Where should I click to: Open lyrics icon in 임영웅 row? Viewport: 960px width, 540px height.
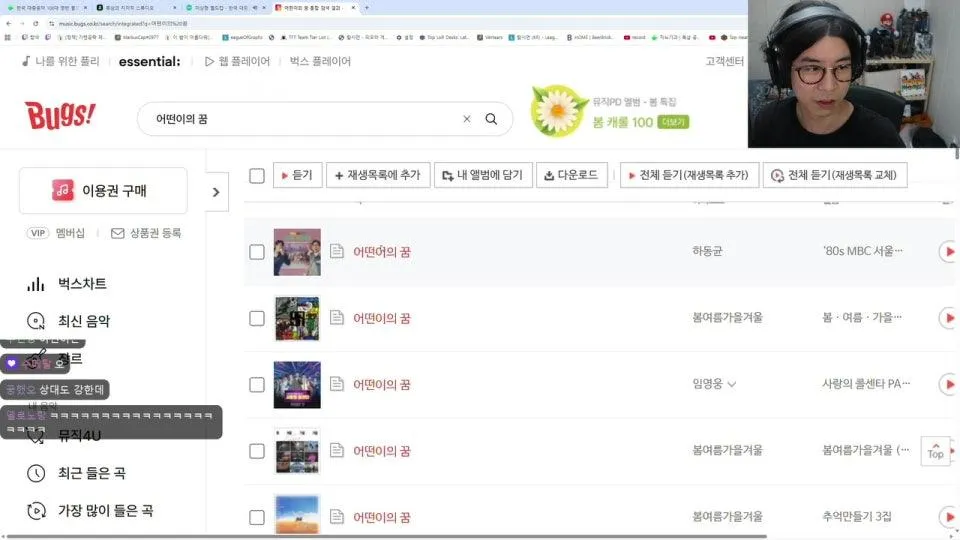click(x=337, y=384)
